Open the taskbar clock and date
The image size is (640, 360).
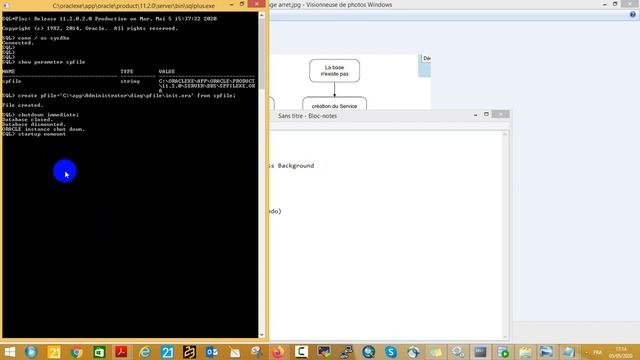coord(621,352)
